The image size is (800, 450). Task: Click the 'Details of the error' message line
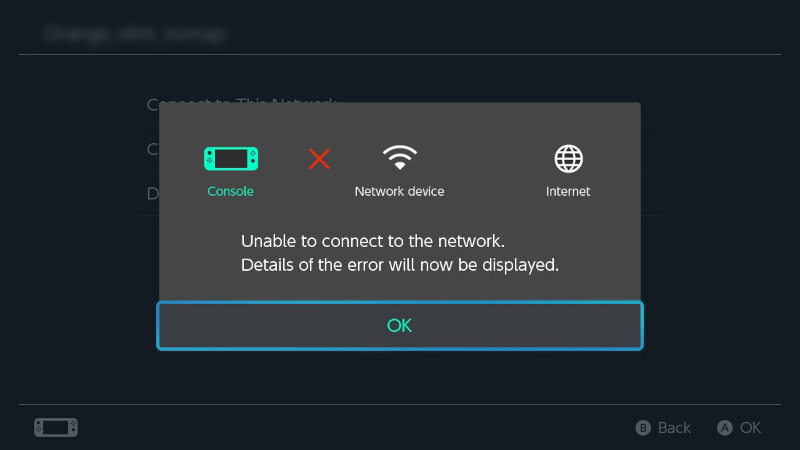(400, 265)
